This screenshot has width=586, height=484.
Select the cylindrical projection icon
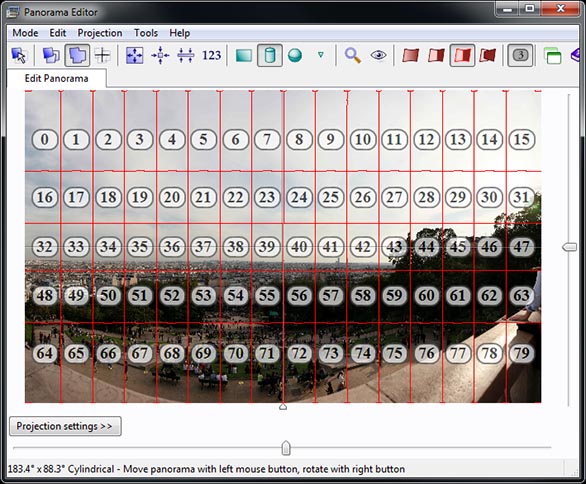269,55
